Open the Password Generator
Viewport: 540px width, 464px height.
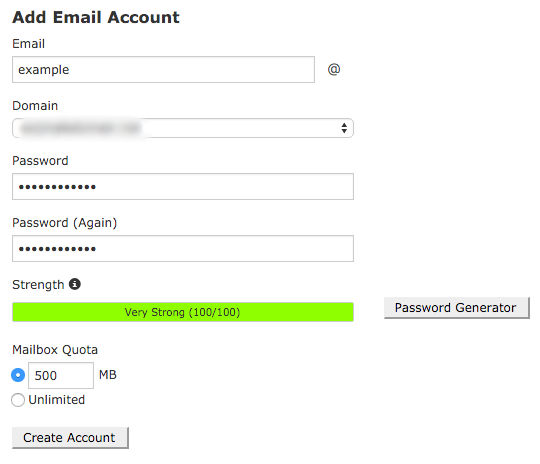click(x=457, y=308)
